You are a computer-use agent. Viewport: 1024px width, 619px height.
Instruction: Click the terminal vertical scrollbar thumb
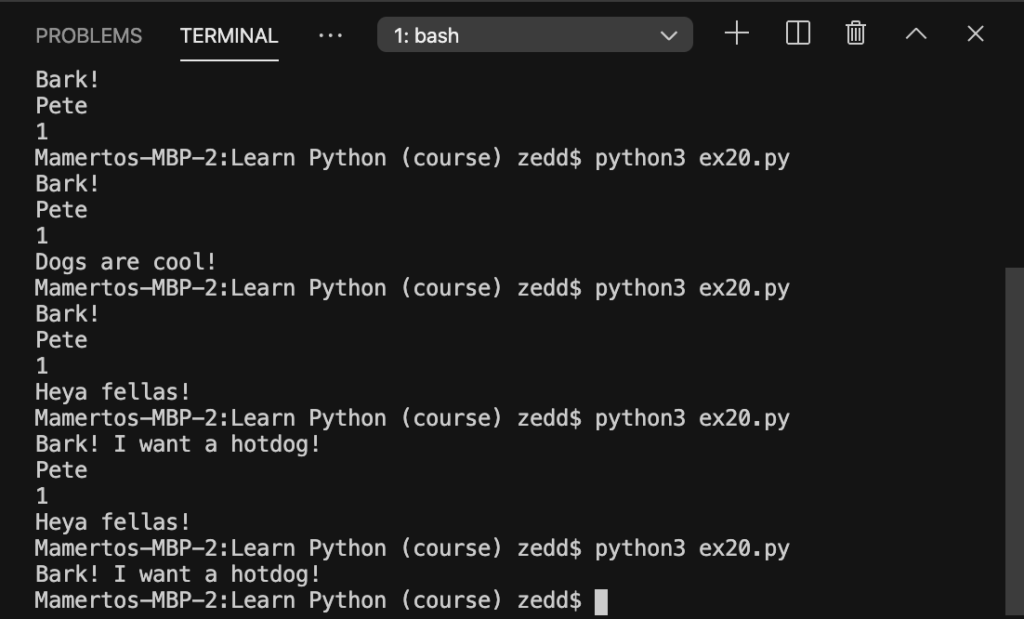point(1014,443)
